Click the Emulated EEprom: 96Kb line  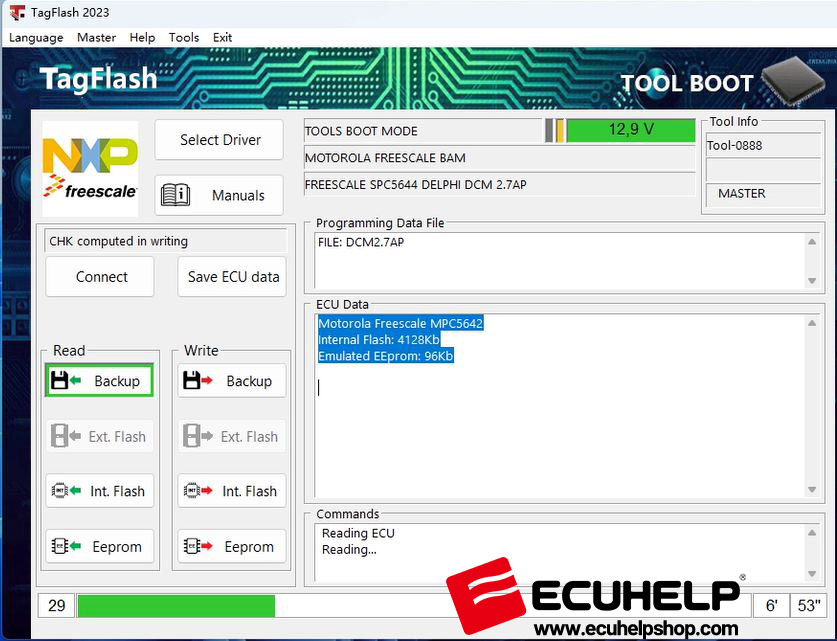point(385,356)
